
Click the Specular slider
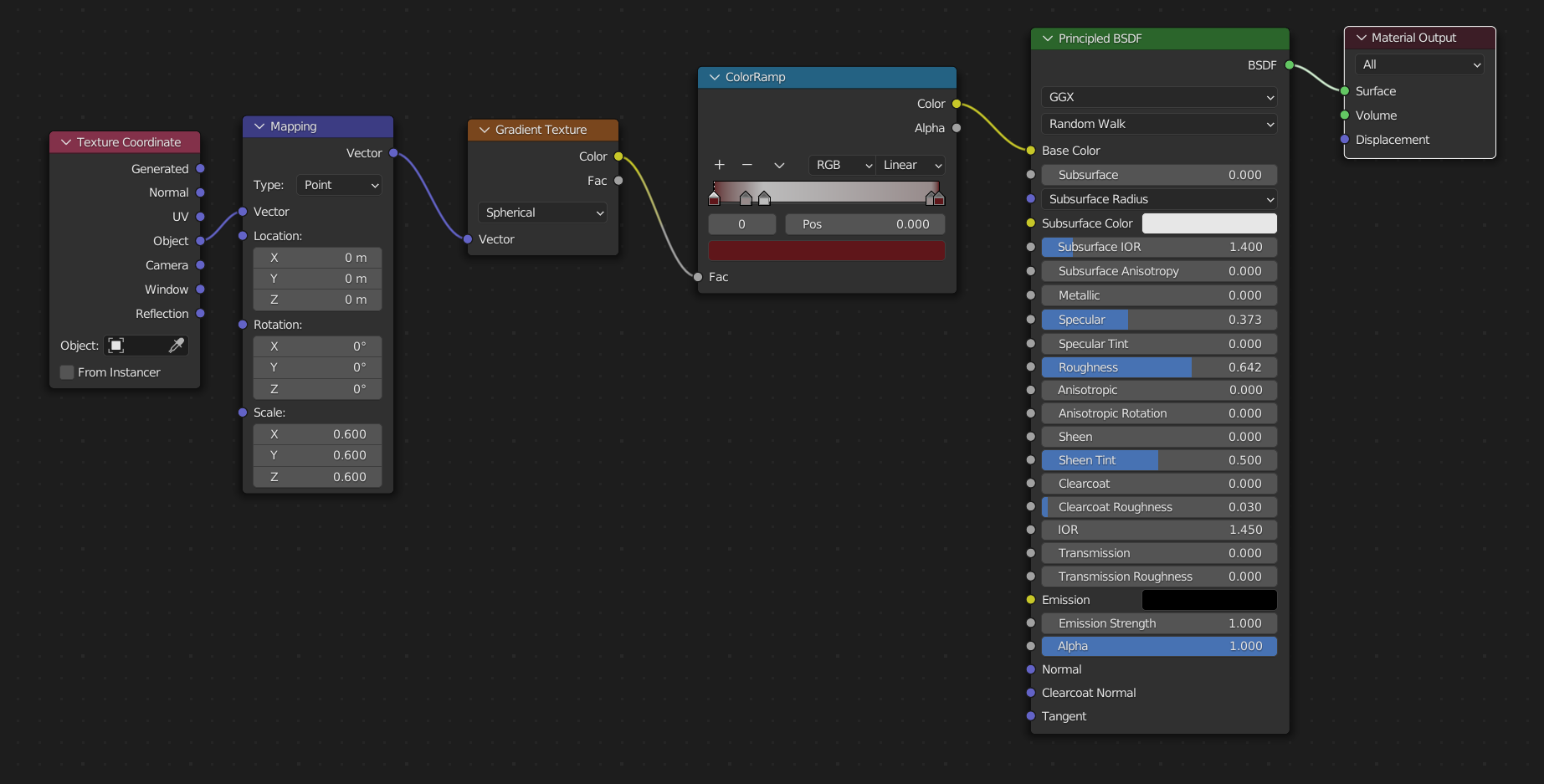tap(1159, 320)
